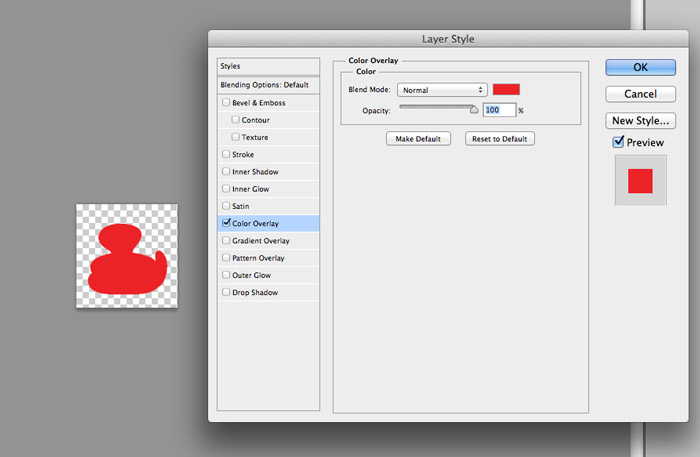Select the Inner Glow row label
700x457 pixels.
pos(250,189)
